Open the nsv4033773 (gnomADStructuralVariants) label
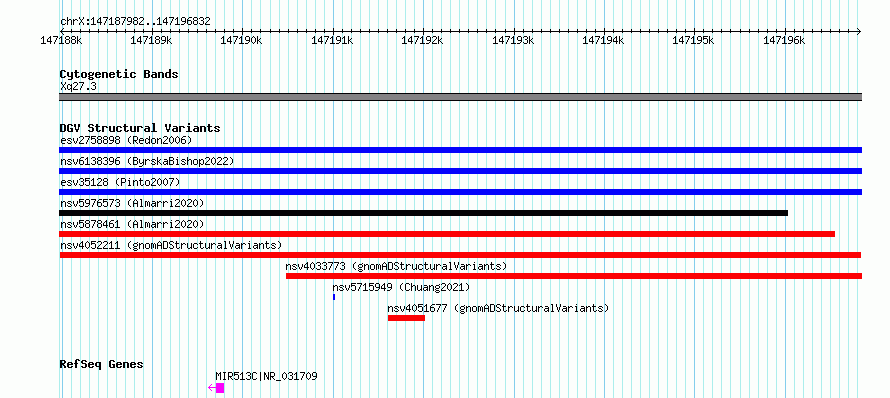The width and height of the screenshot is (890, 398). click(x=396, y=266)
